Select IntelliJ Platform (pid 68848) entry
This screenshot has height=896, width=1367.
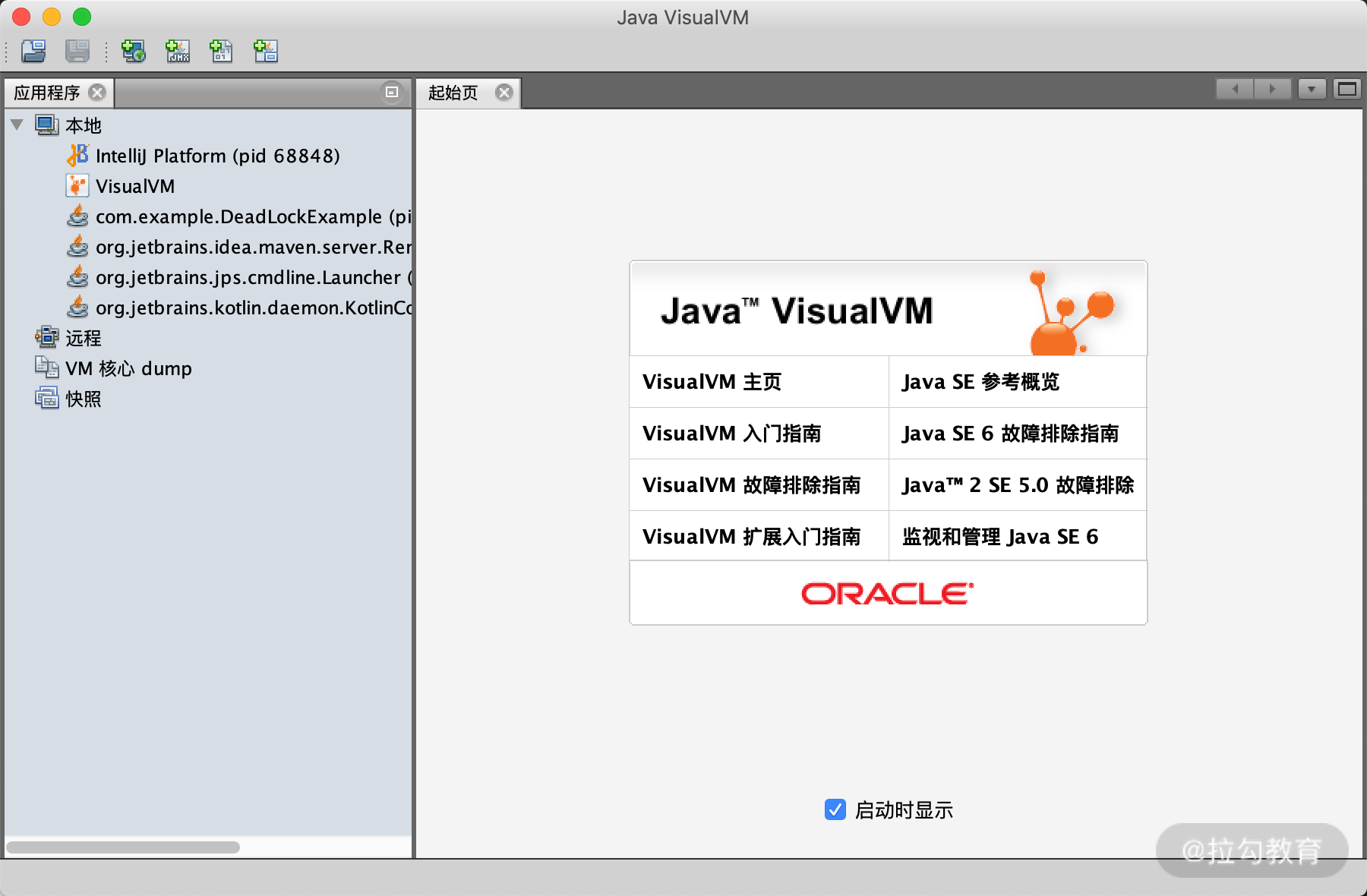tap(218, 156)
